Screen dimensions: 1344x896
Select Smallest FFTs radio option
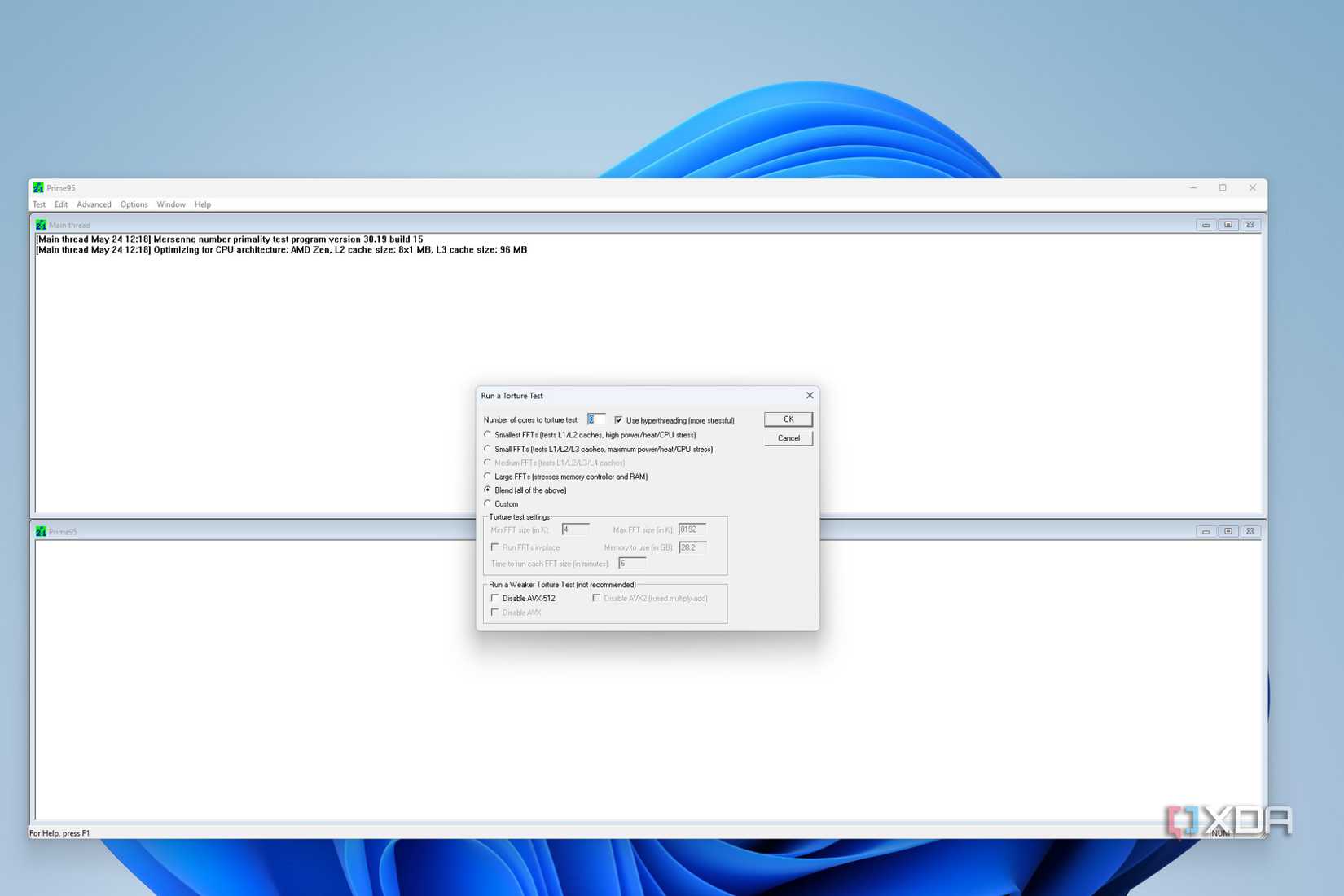point(488,434)
